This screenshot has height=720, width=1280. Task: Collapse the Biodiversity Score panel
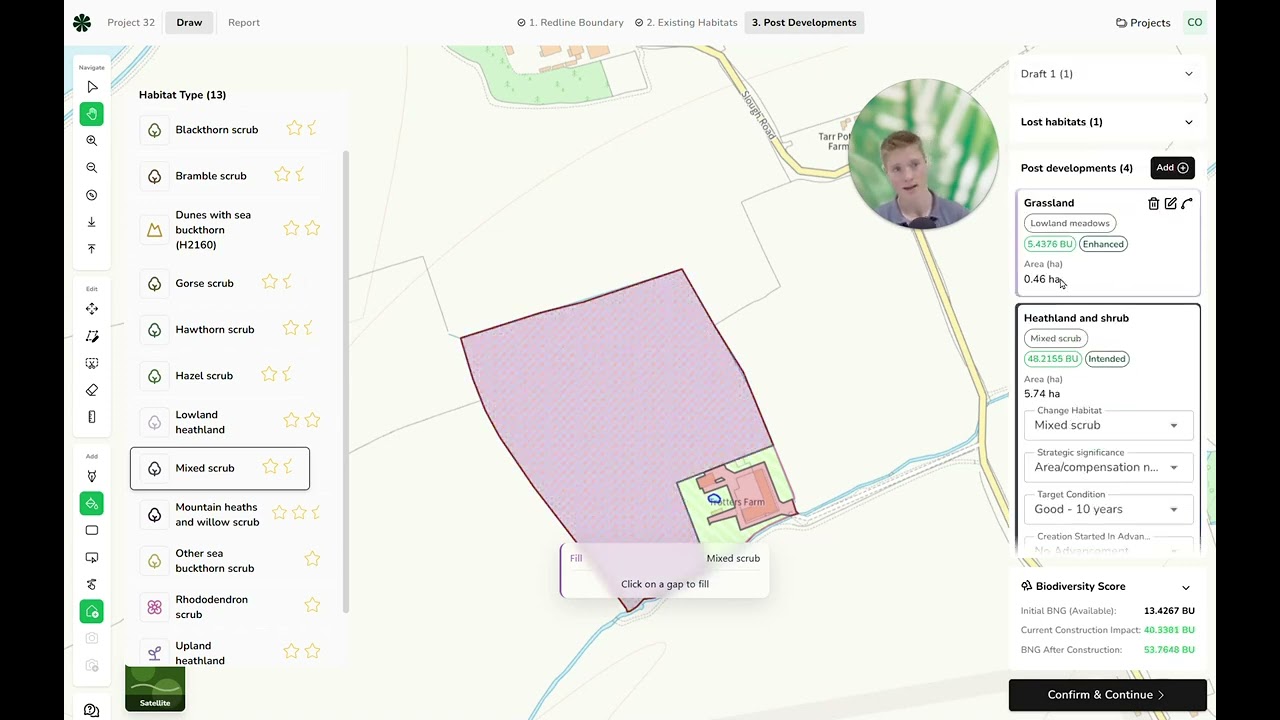pos(1186,587)
